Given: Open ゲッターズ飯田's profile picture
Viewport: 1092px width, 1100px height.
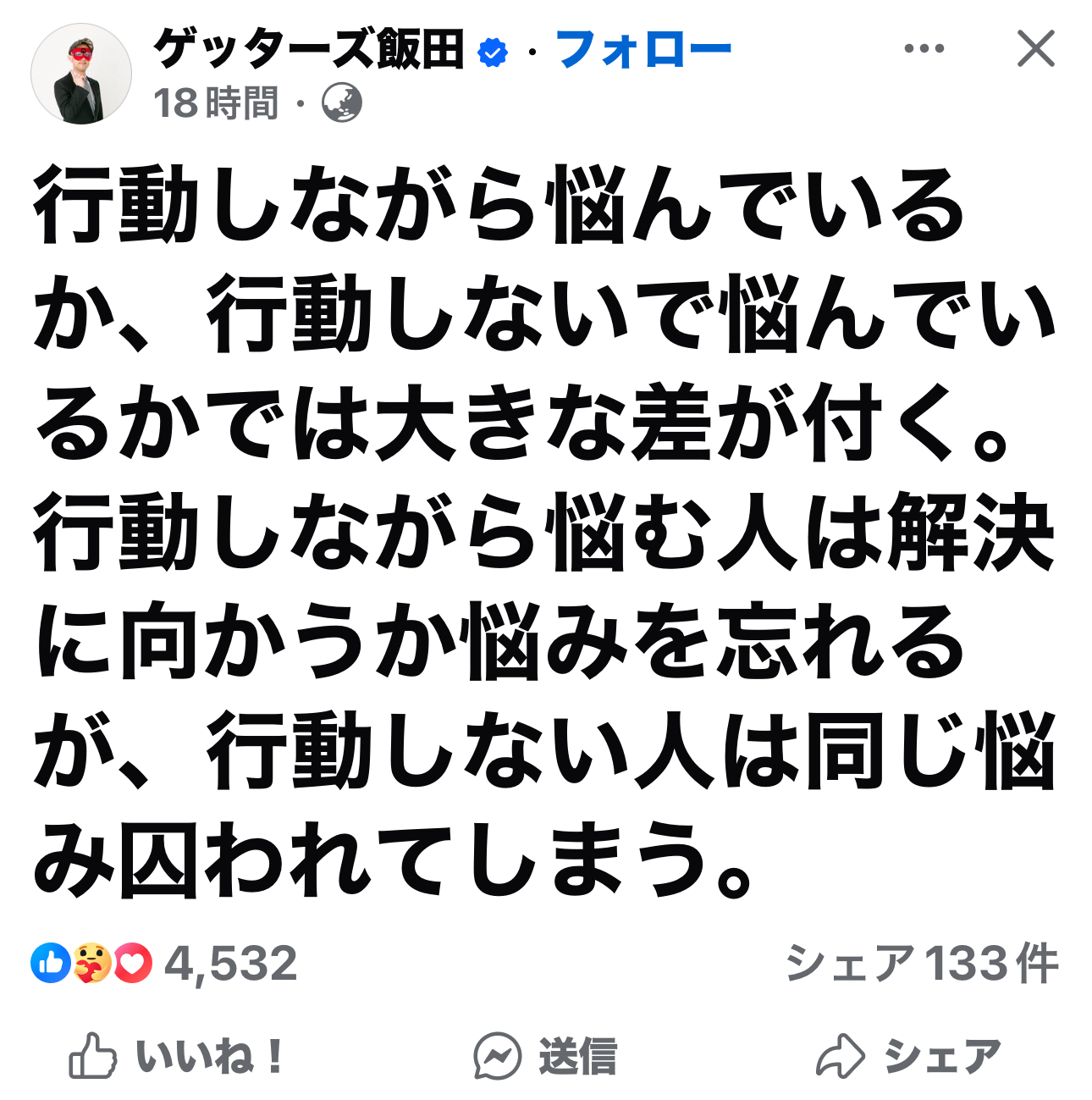Looking at the screenshot, I should pos(81,75).
